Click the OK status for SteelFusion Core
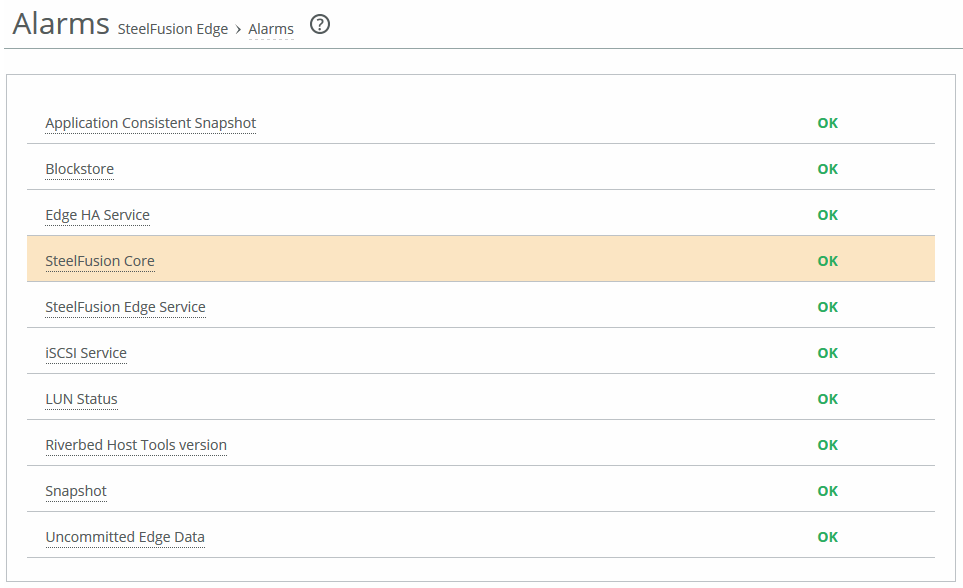963x588 pixels. (x=827, y=261)
